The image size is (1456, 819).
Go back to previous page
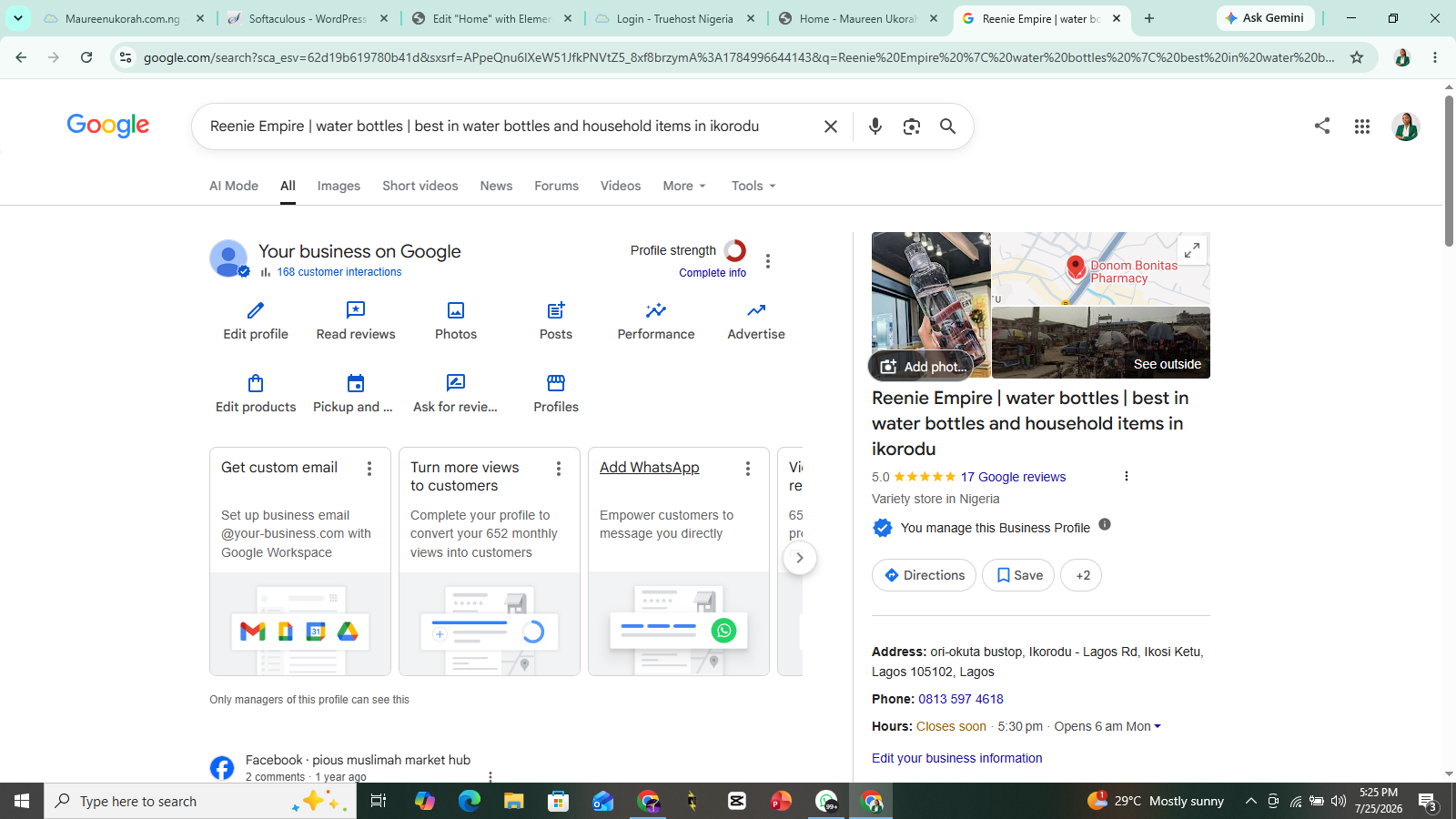(21, 57)
